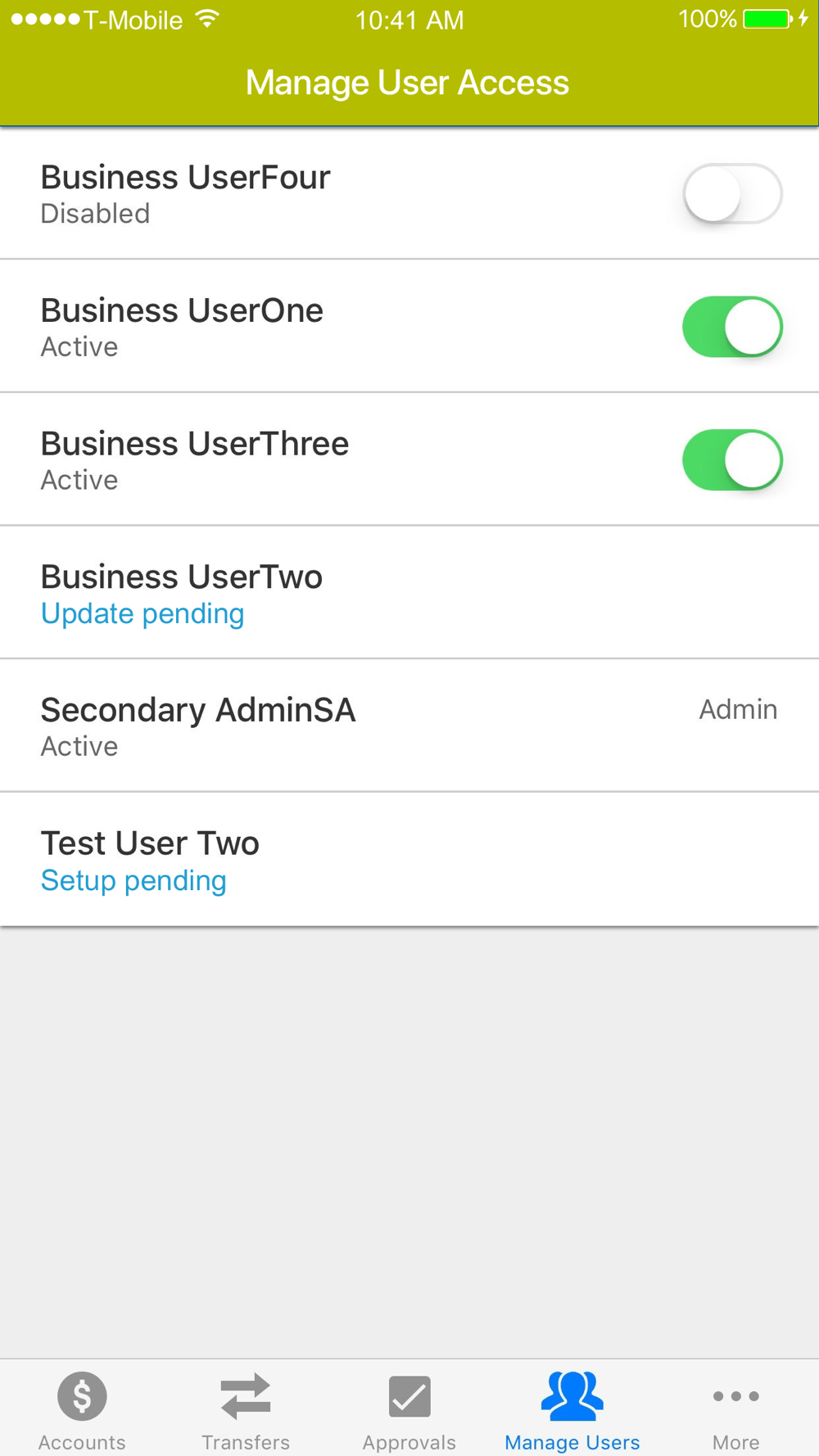
Task: Disable access for Business UserOne
Action: click(x=732, y=327)
